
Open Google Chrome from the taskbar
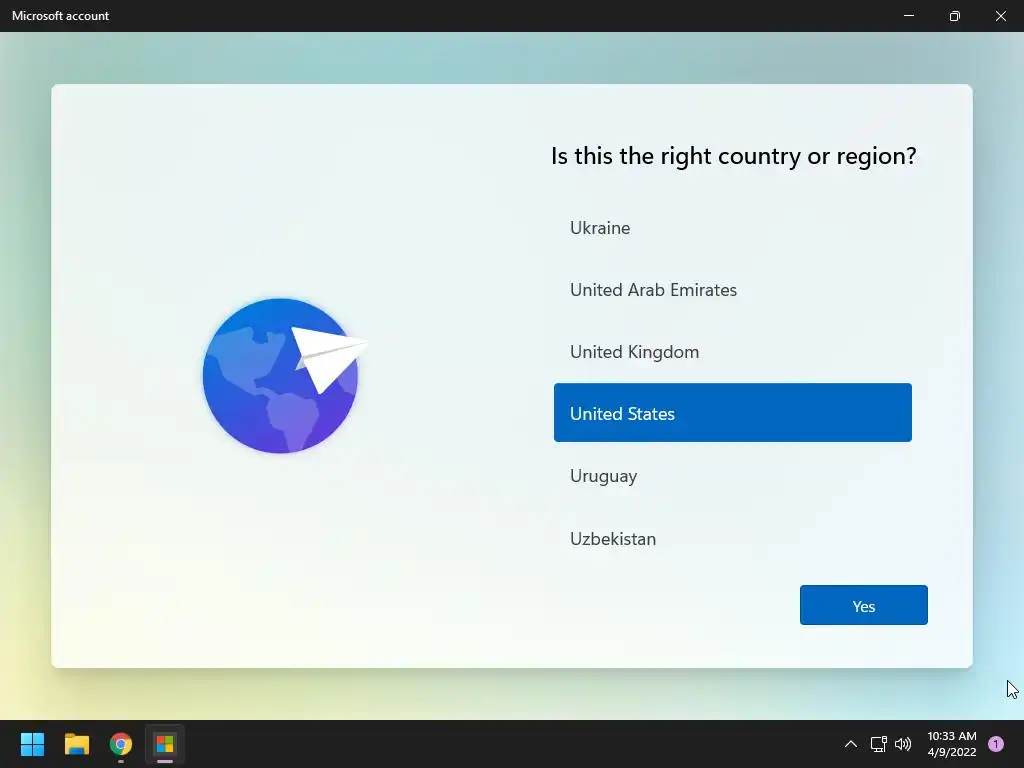pos(121,744)
